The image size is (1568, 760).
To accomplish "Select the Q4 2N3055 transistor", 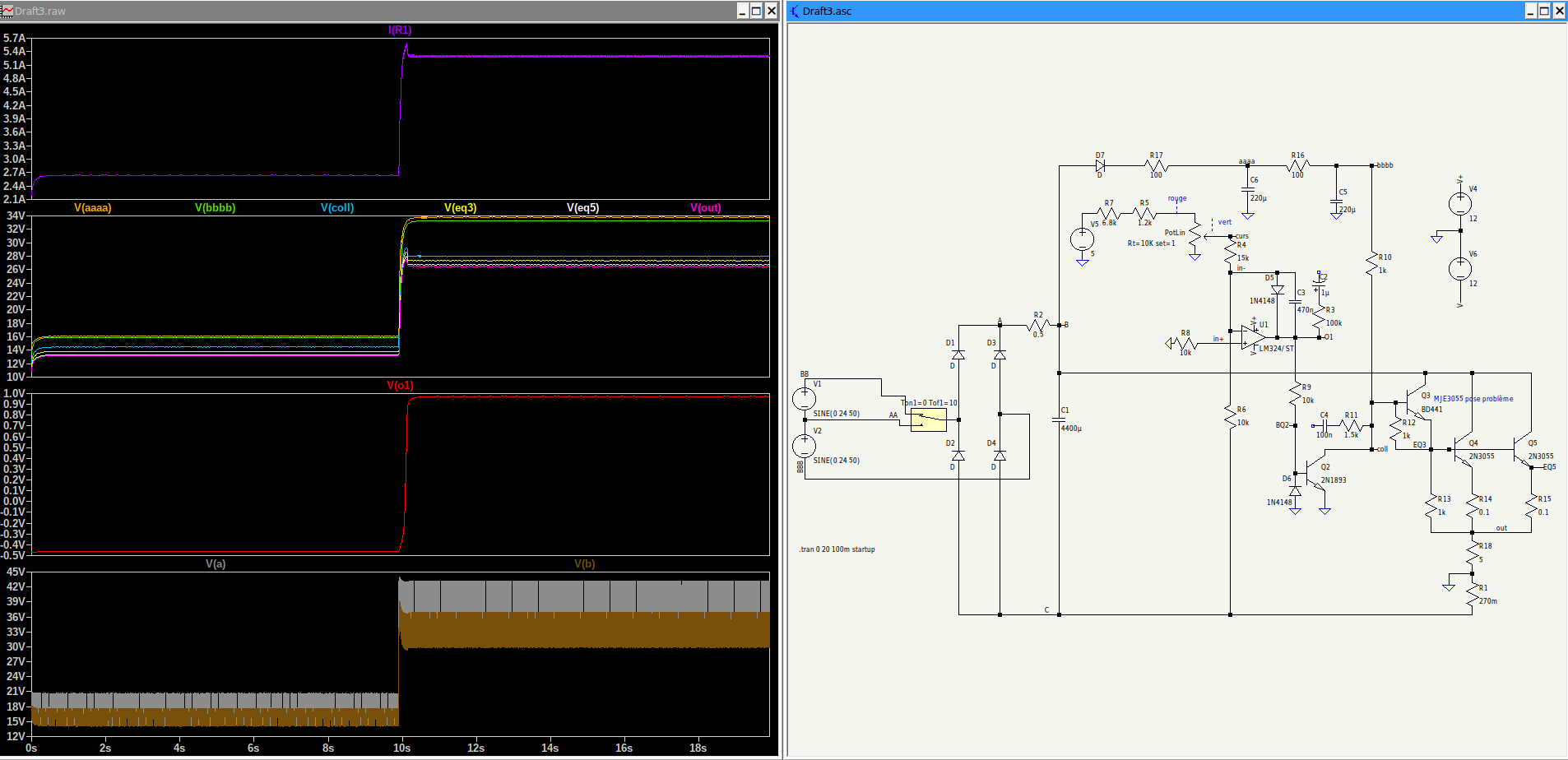I will pos(1460,452).
